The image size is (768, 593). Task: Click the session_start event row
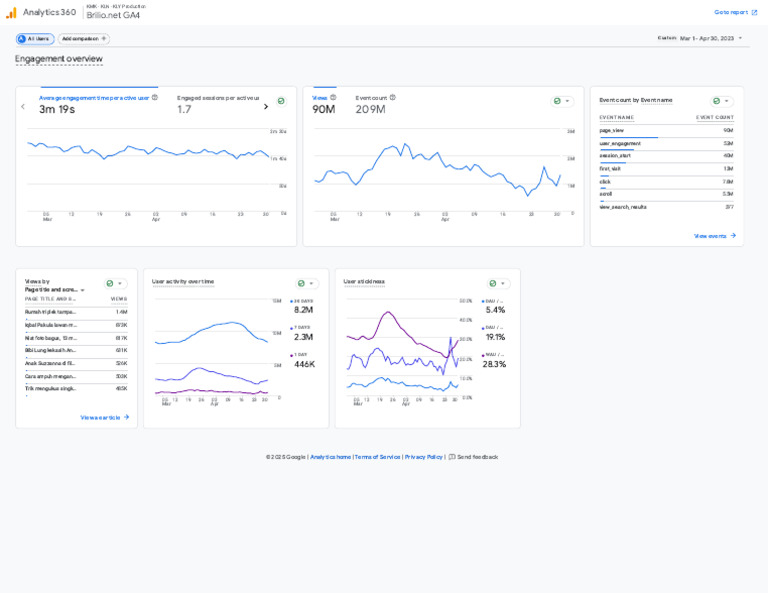tap(666, 156)
